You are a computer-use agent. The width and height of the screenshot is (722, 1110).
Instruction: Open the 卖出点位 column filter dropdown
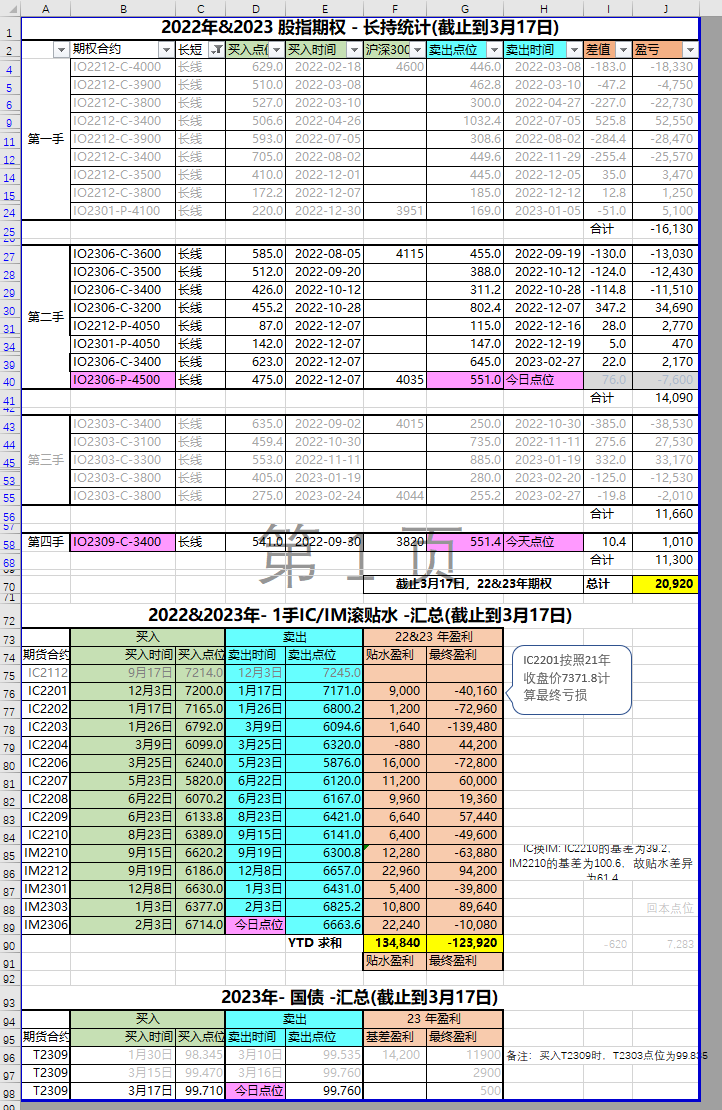click(494, 50)
